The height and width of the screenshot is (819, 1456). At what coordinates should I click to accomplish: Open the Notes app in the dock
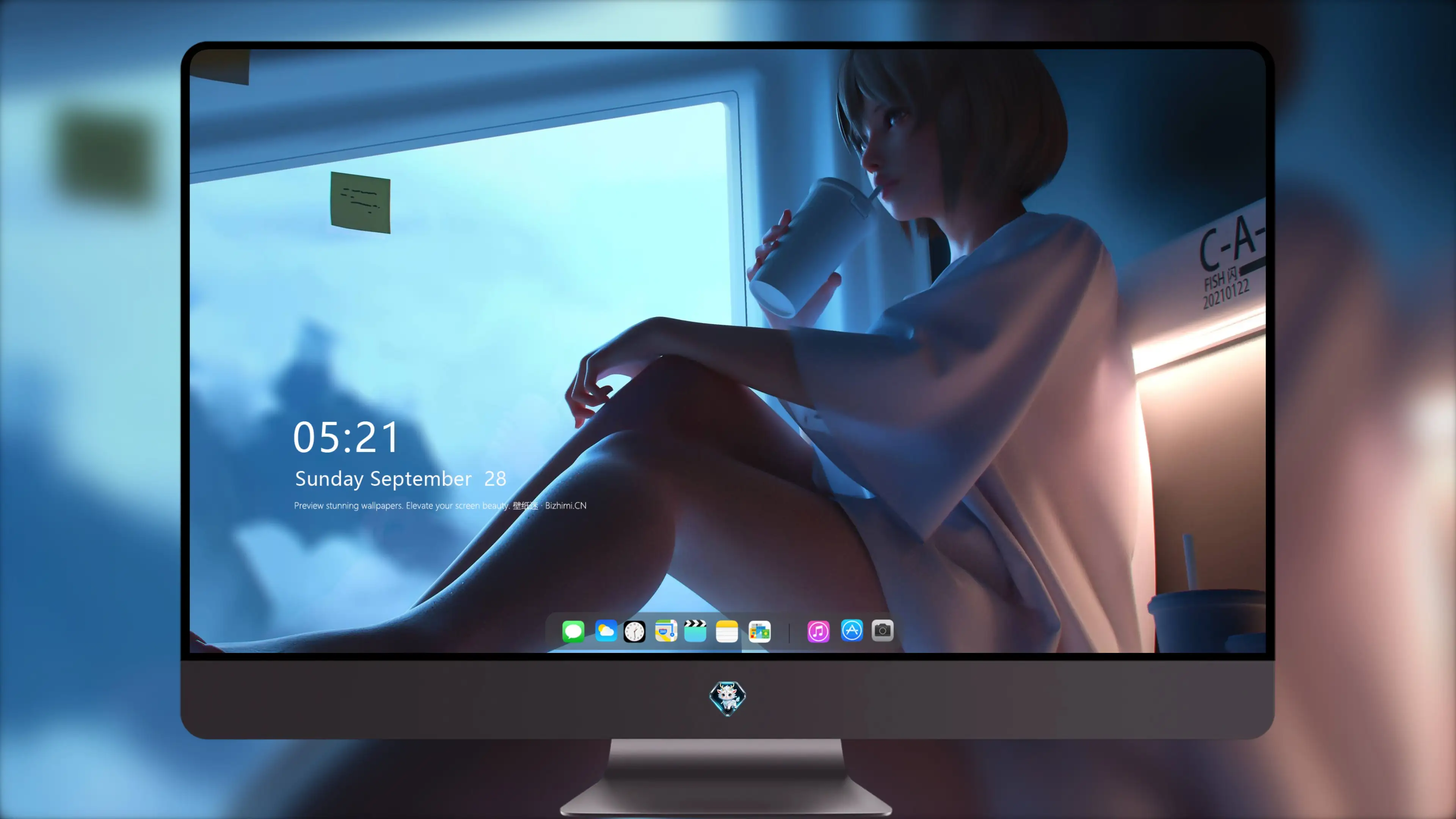727,631
